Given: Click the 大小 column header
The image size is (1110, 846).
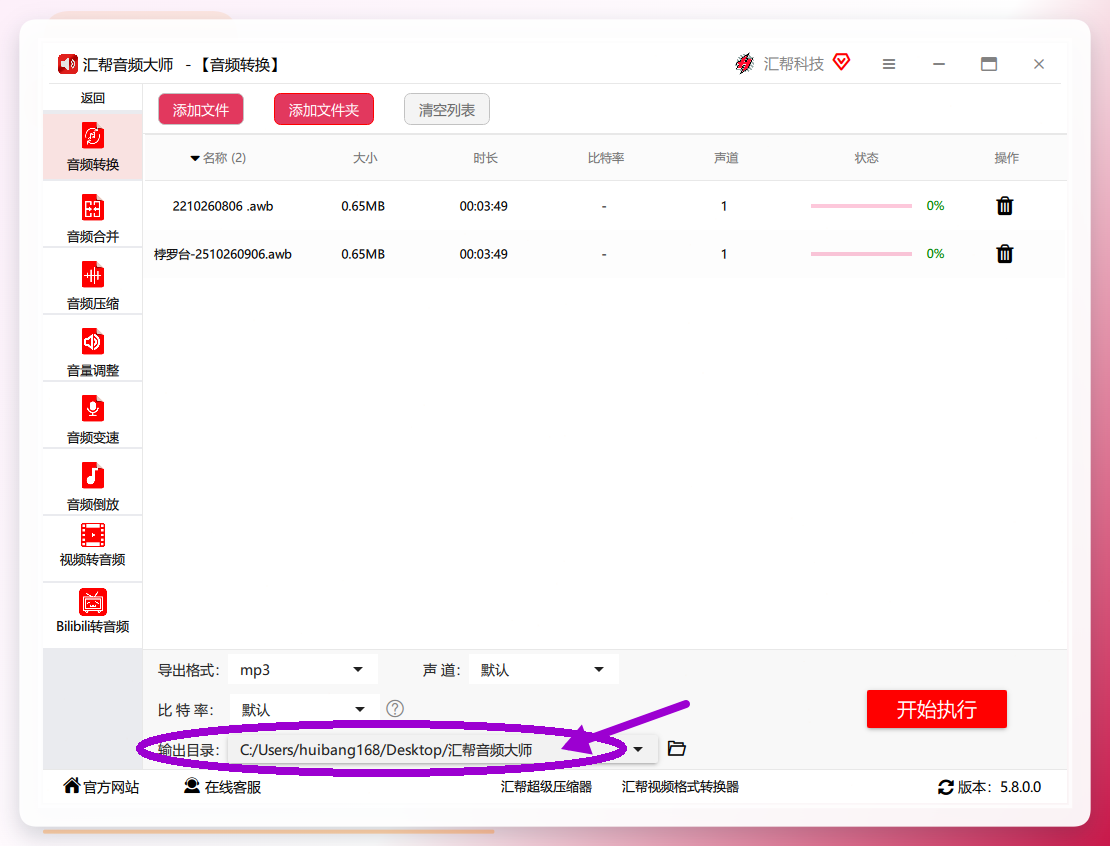Looking at the screenshot, I should 365,158.
